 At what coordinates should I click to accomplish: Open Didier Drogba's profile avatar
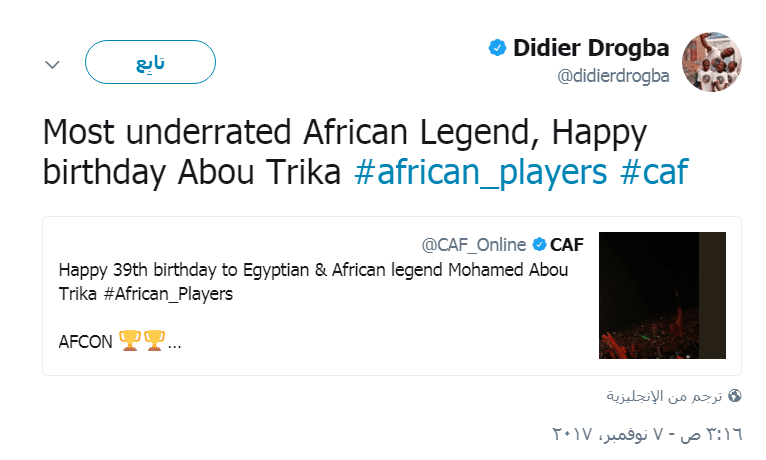tap(712, 62)
